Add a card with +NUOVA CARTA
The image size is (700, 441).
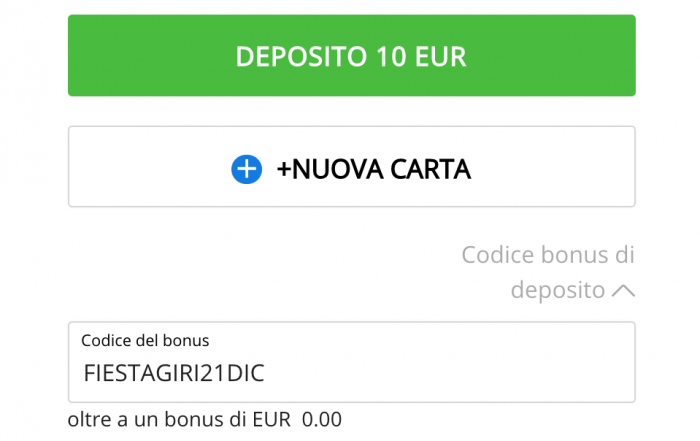tap(351, 166)
